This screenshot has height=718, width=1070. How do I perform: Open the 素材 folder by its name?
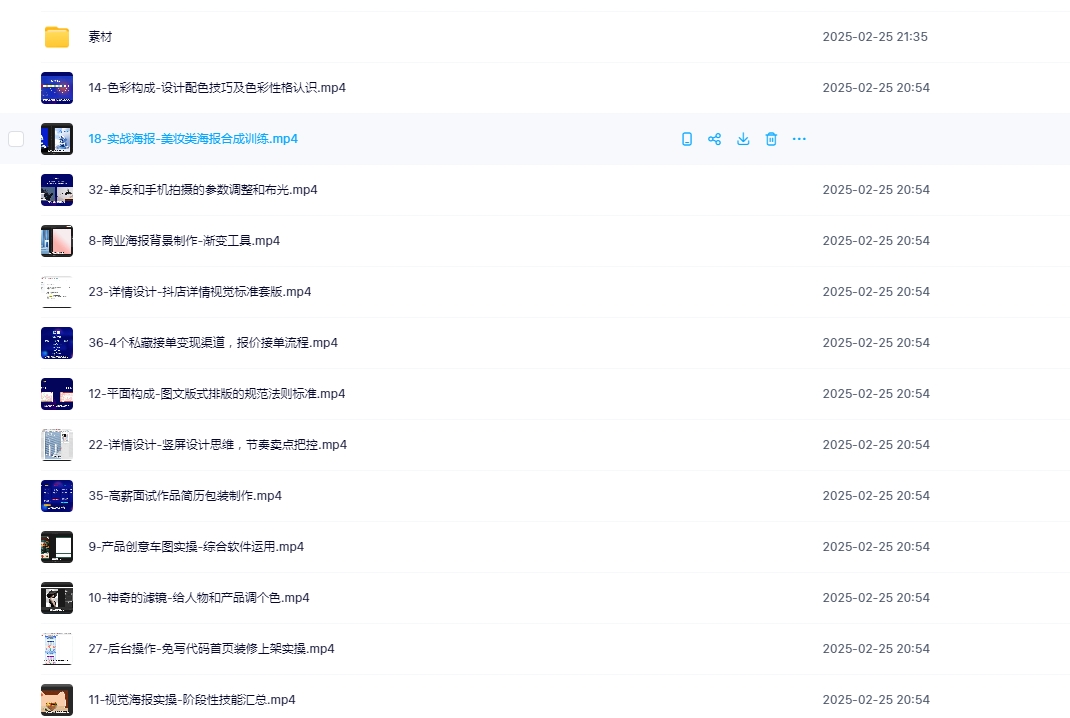tap(100, 37)
